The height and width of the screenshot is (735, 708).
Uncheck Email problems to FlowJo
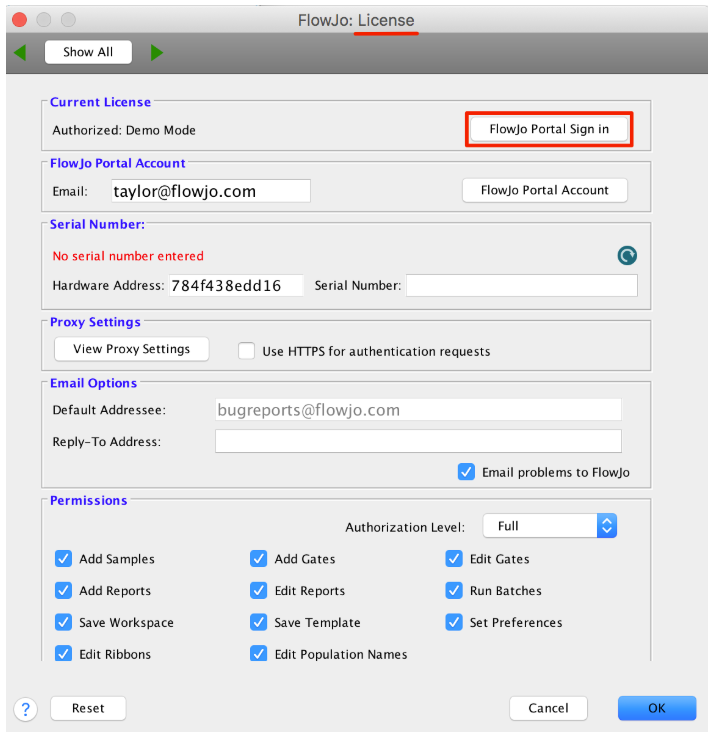[466, 472]
